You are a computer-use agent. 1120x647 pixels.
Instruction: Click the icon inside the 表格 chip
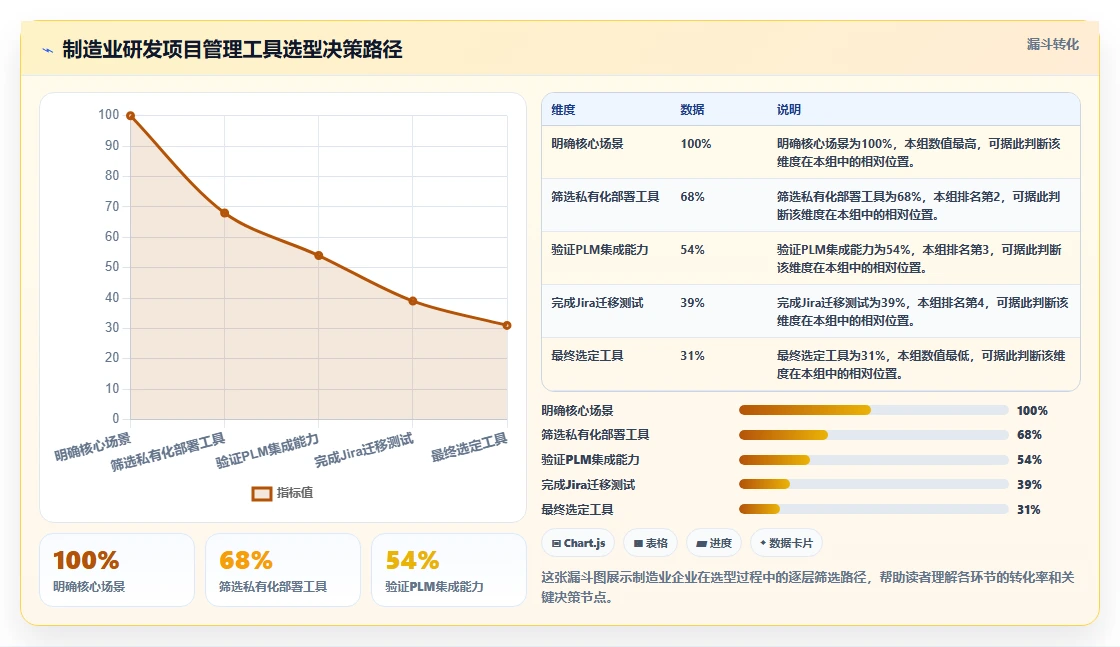638,543
